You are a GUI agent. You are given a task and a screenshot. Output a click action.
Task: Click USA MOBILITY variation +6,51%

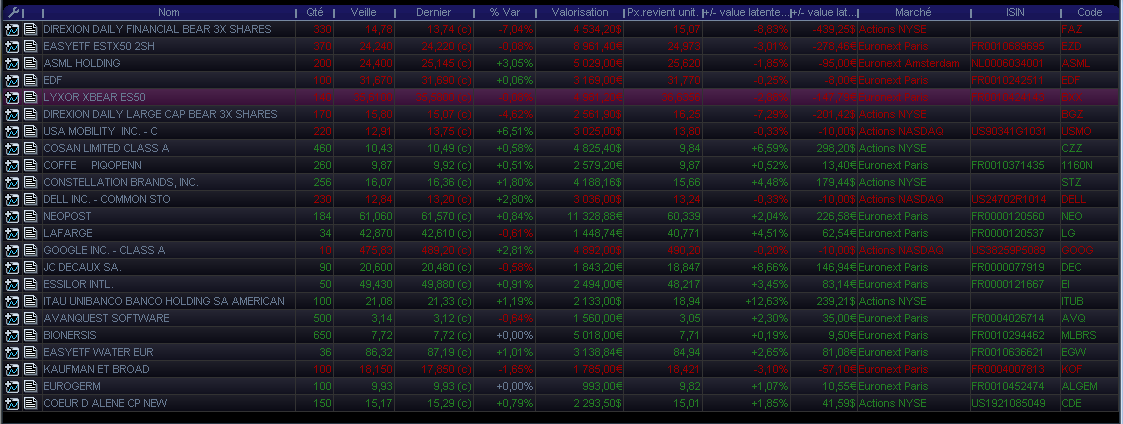coord(513,131)
